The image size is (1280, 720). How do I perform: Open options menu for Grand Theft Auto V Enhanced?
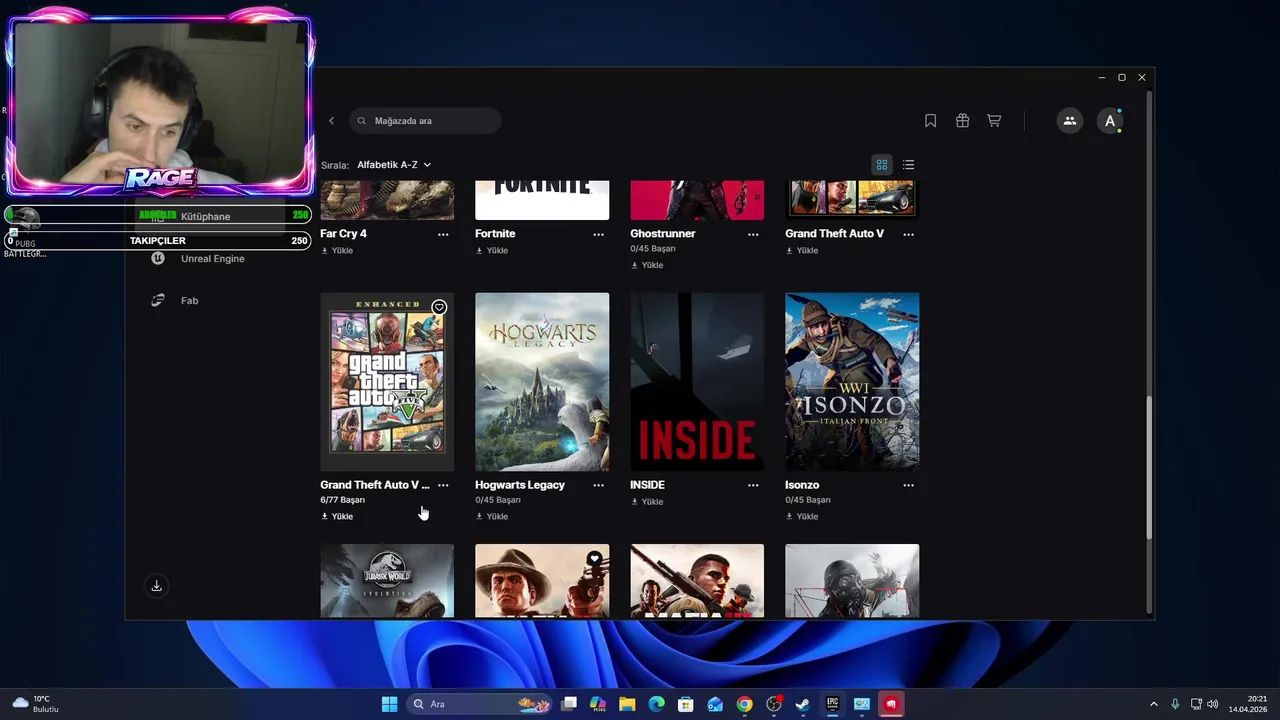tap(443, 485)
